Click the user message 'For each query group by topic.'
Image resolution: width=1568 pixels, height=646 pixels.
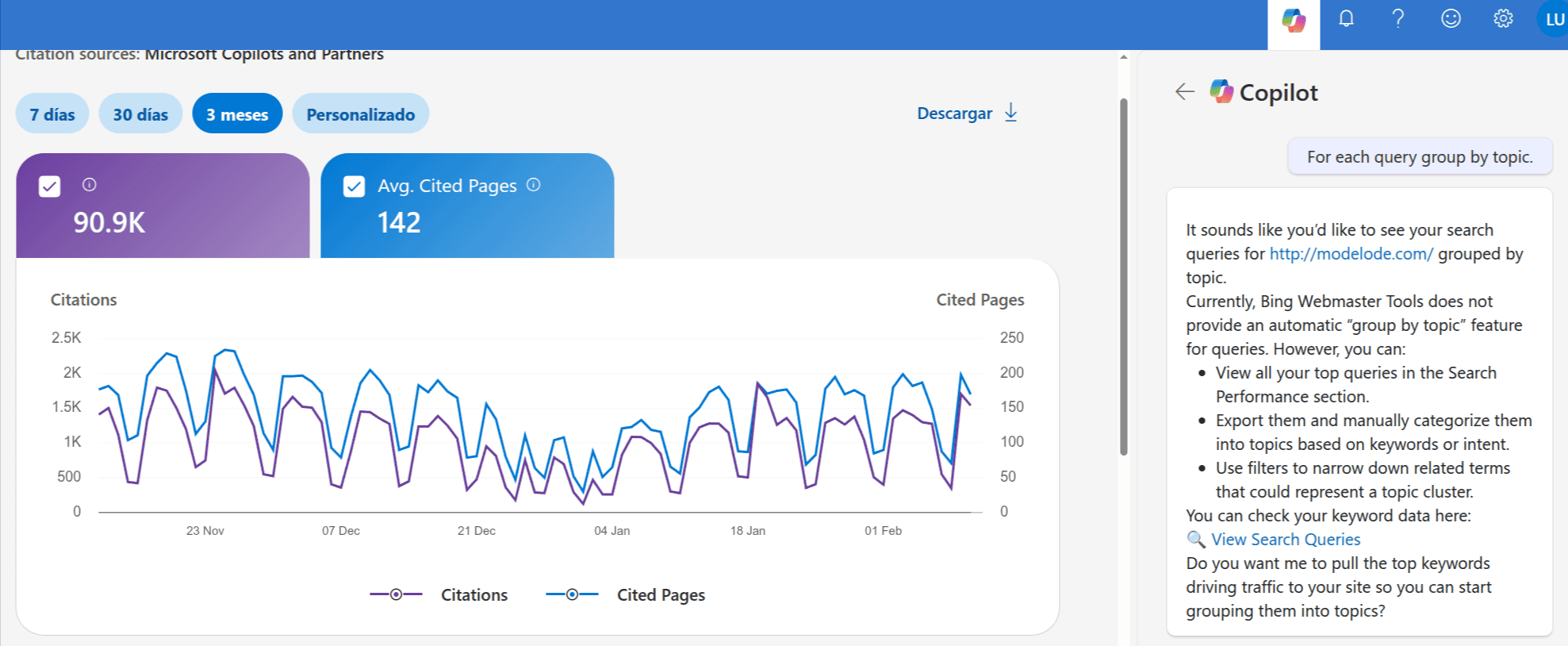click(1420, 157)
